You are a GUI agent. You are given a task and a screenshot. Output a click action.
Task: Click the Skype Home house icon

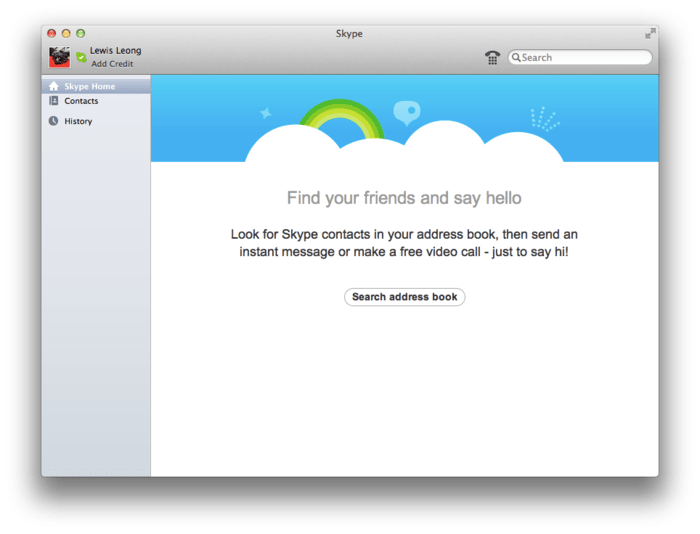click(54, 86)
